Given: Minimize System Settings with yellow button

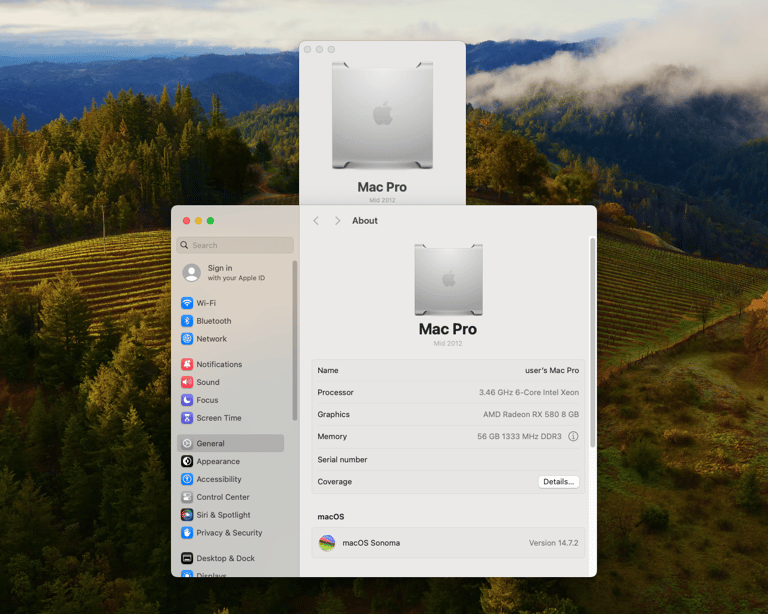Looking at the screenshot, I should (x=198, y=221).
